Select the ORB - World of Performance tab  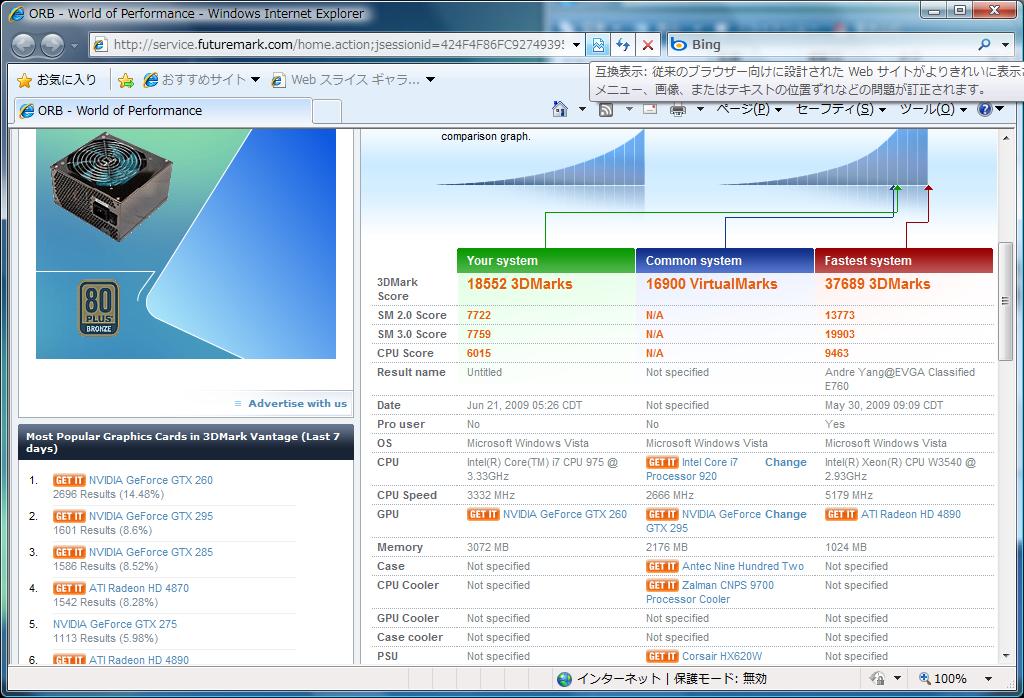(164, 110)
